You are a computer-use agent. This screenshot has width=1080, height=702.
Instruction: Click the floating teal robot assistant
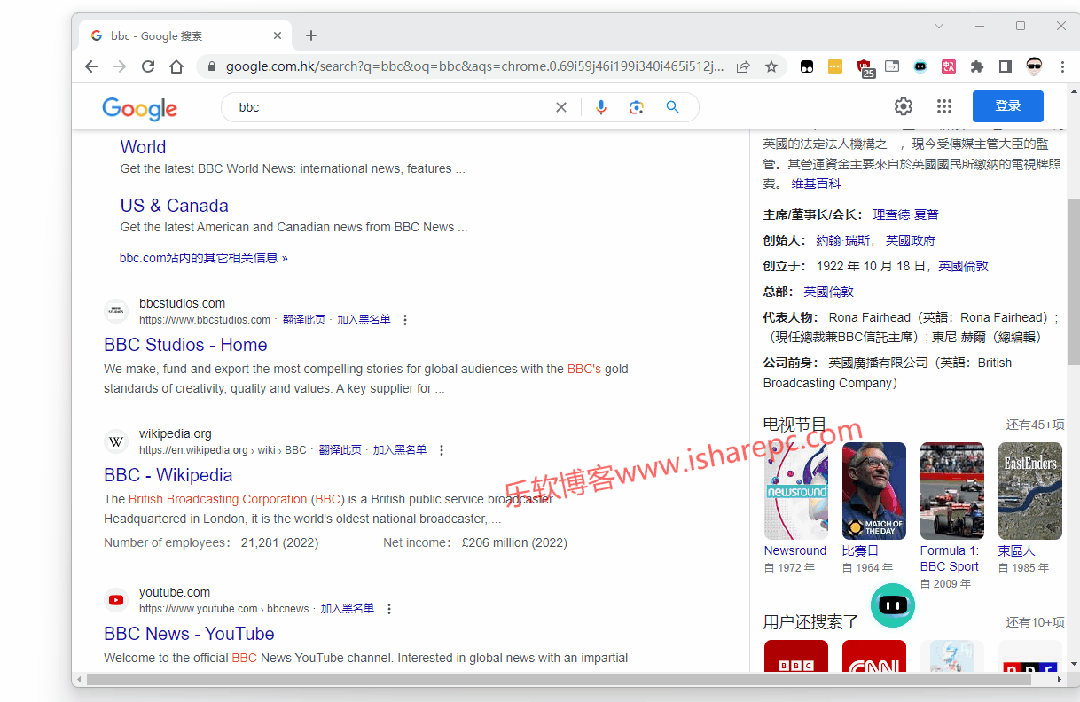point(893,606)
